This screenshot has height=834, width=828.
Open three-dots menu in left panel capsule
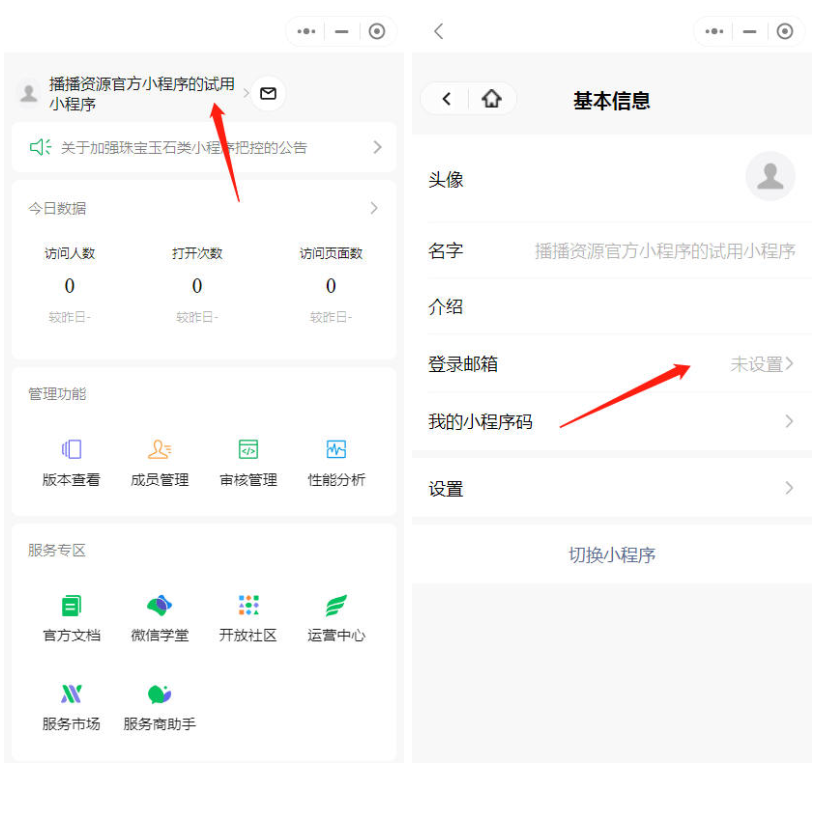[x=306, y=31]
